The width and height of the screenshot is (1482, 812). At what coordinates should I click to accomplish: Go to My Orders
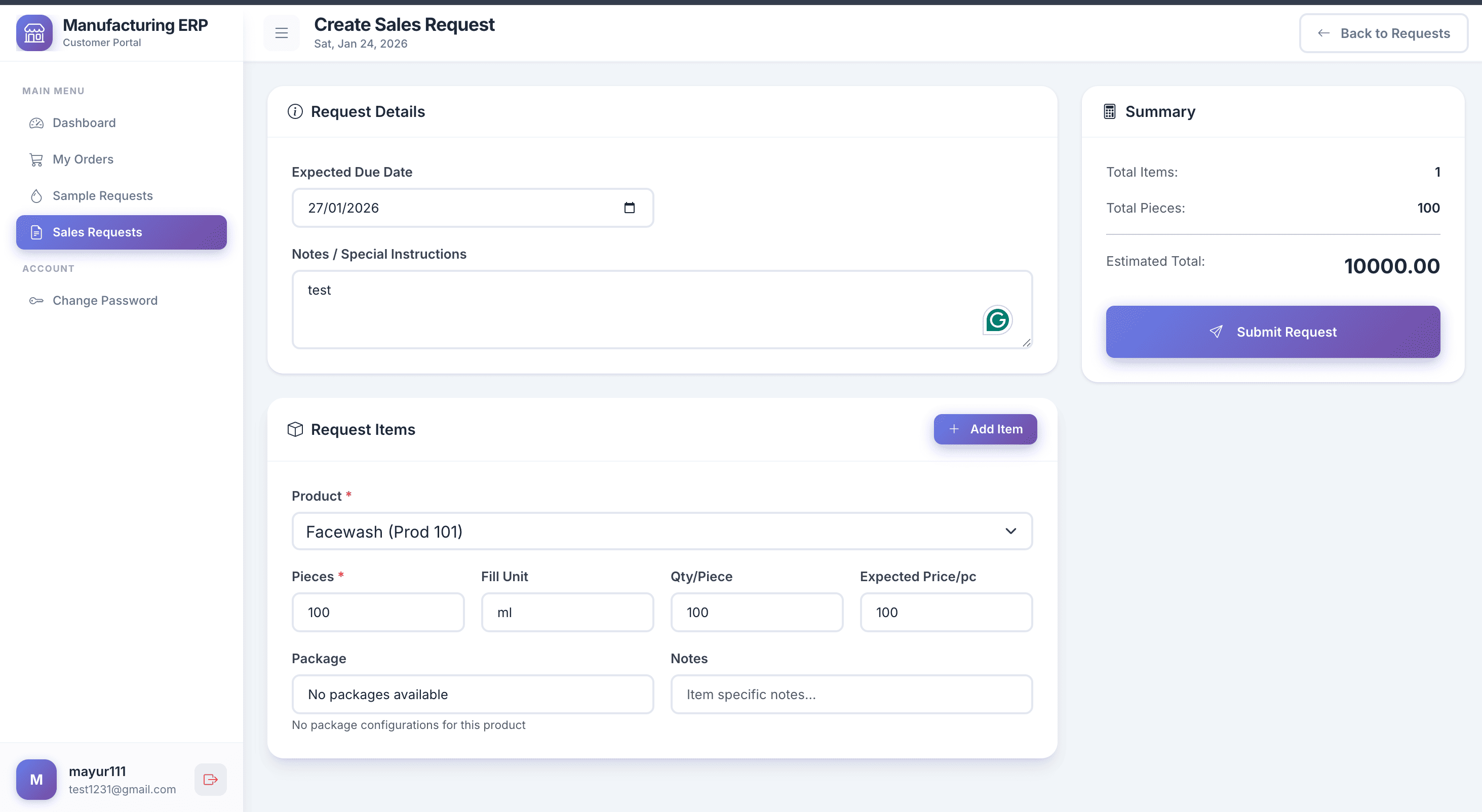click(83, 159)
